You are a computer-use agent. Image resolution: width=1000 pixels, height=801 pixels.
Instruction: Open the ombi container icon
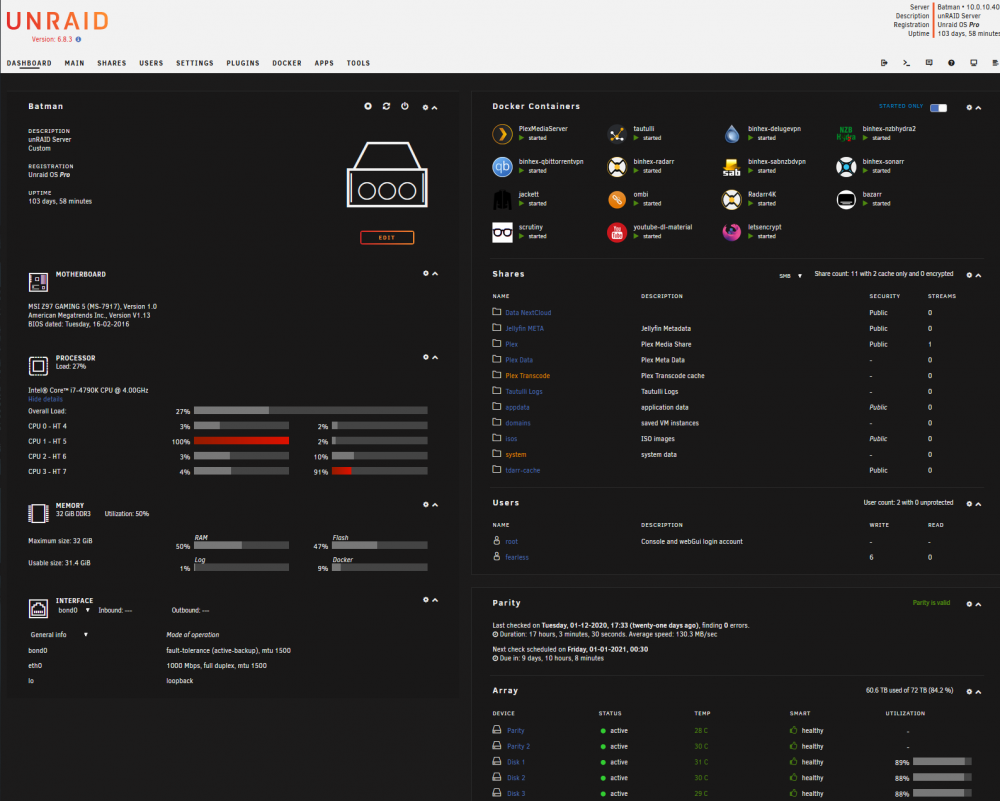pyautogui.click(x=617, y=200)
